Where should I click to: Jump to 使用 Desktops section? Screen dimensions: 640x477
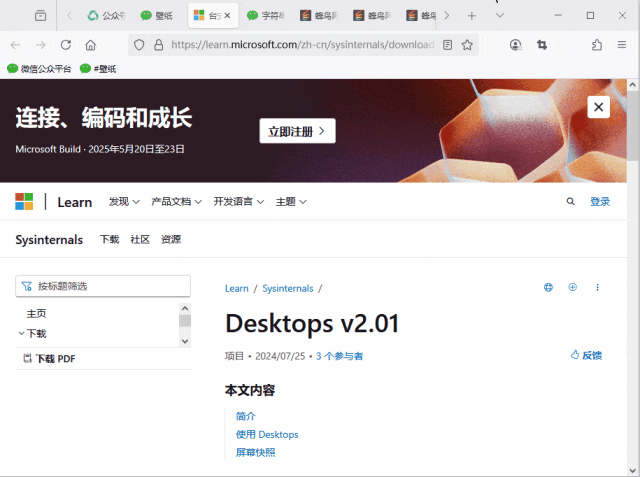click(267, 435)
